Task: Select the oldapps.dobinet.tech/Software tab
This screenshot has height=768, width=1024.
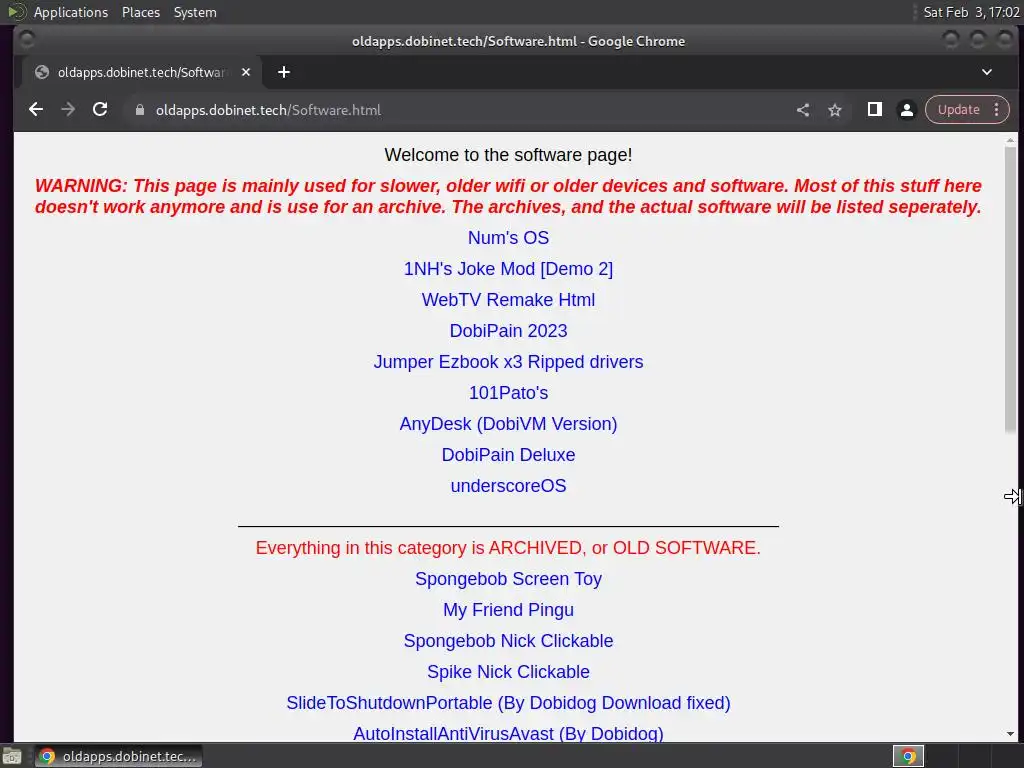Action: tap(142, 72)
